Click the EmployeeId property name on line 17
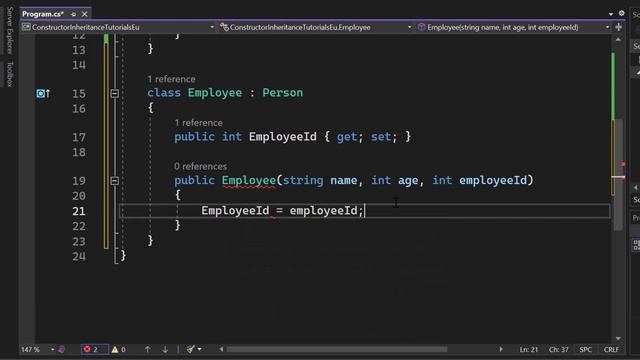Viewport: 640px width, 360px height. click(x=282, y=137)
